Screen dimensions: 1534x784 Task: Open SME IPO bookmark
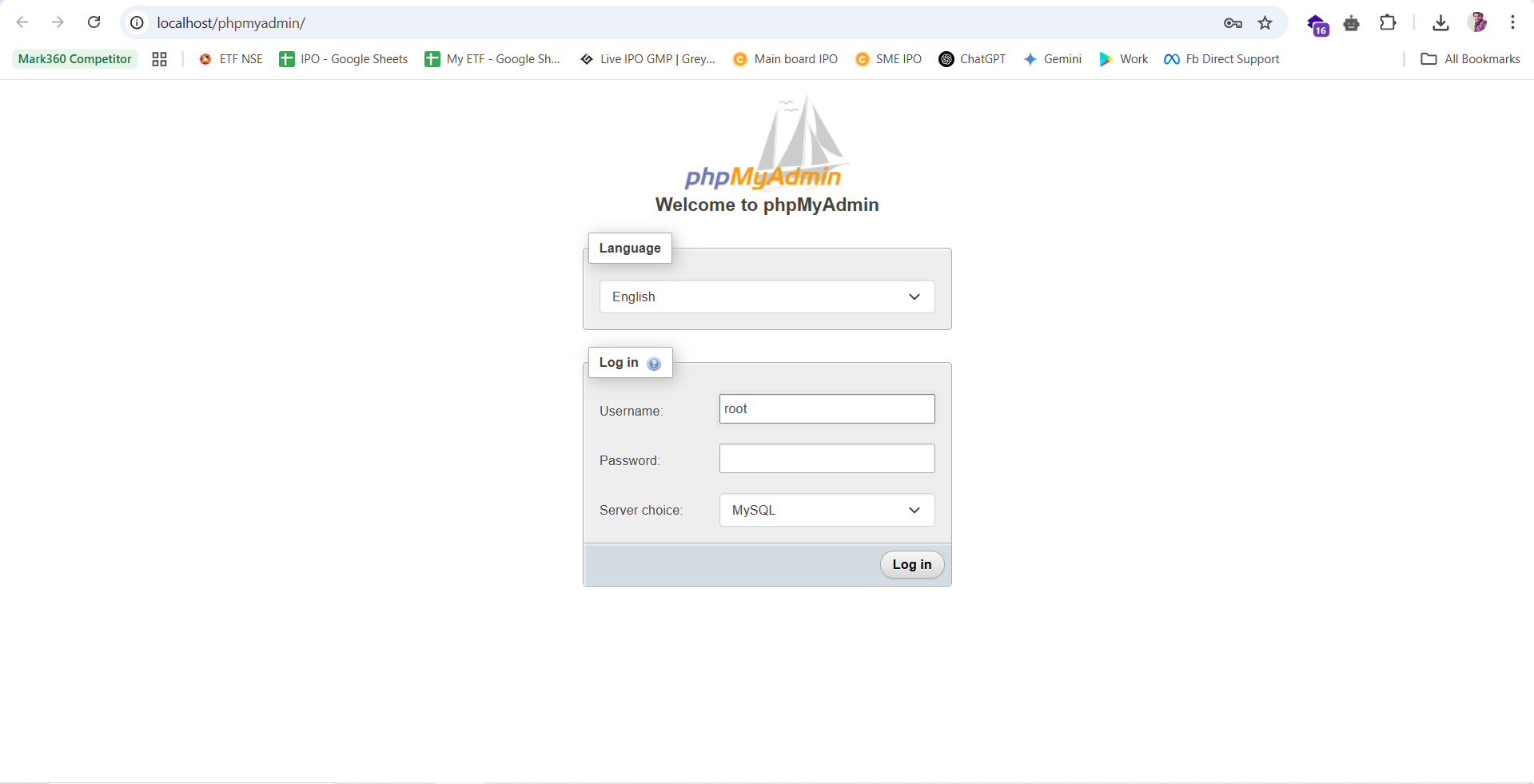pos(888,59)
